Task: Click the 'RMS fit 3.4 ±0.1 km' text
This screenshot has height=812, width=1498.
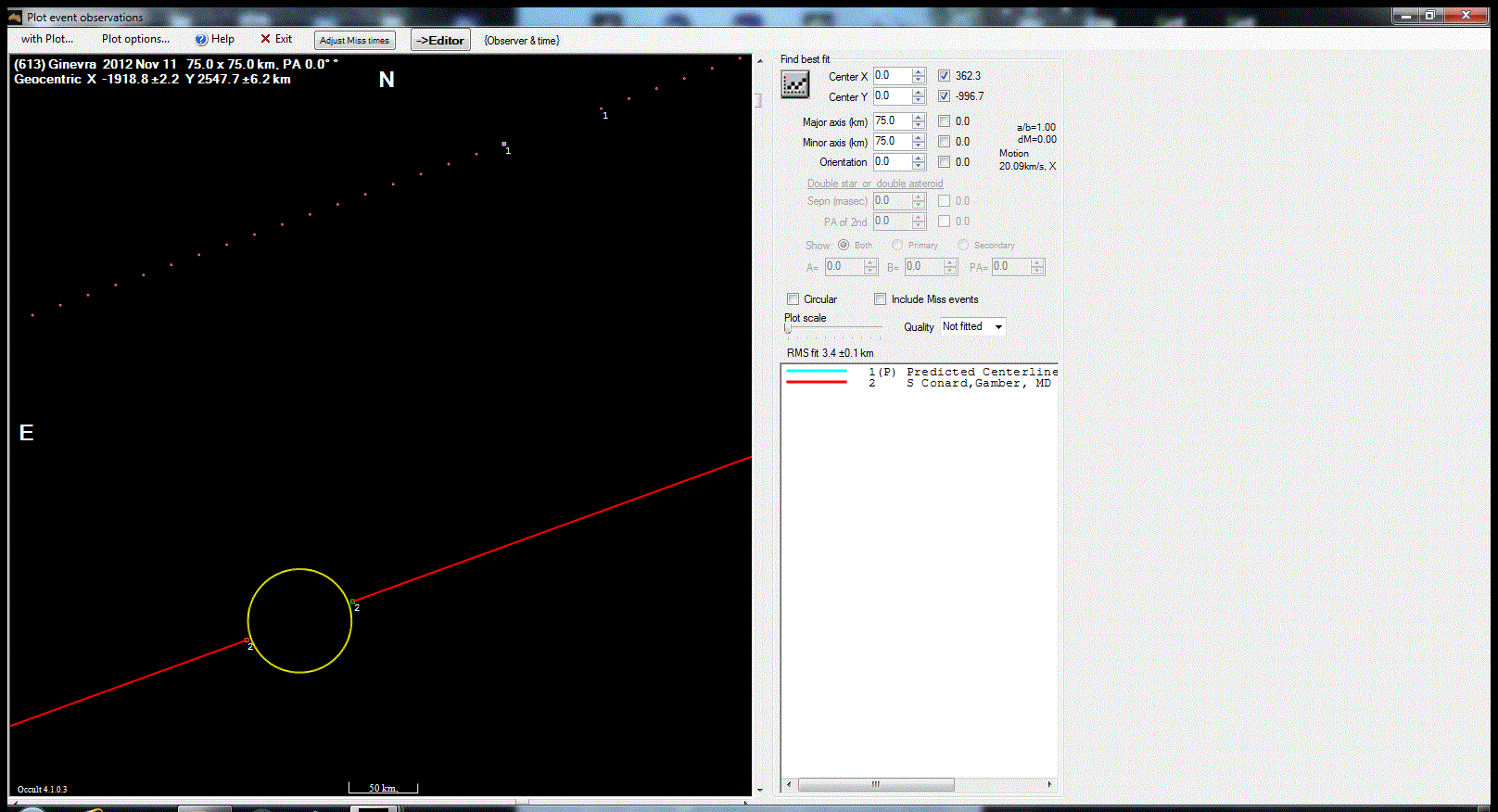Action: click(831, 353)
